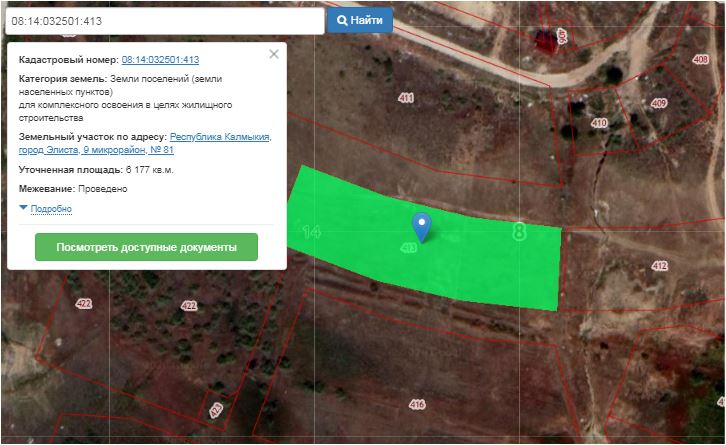Click the rotated 421 parcel label
The height and width of the screenshot is (445, 726).
[x=216, y=410]
